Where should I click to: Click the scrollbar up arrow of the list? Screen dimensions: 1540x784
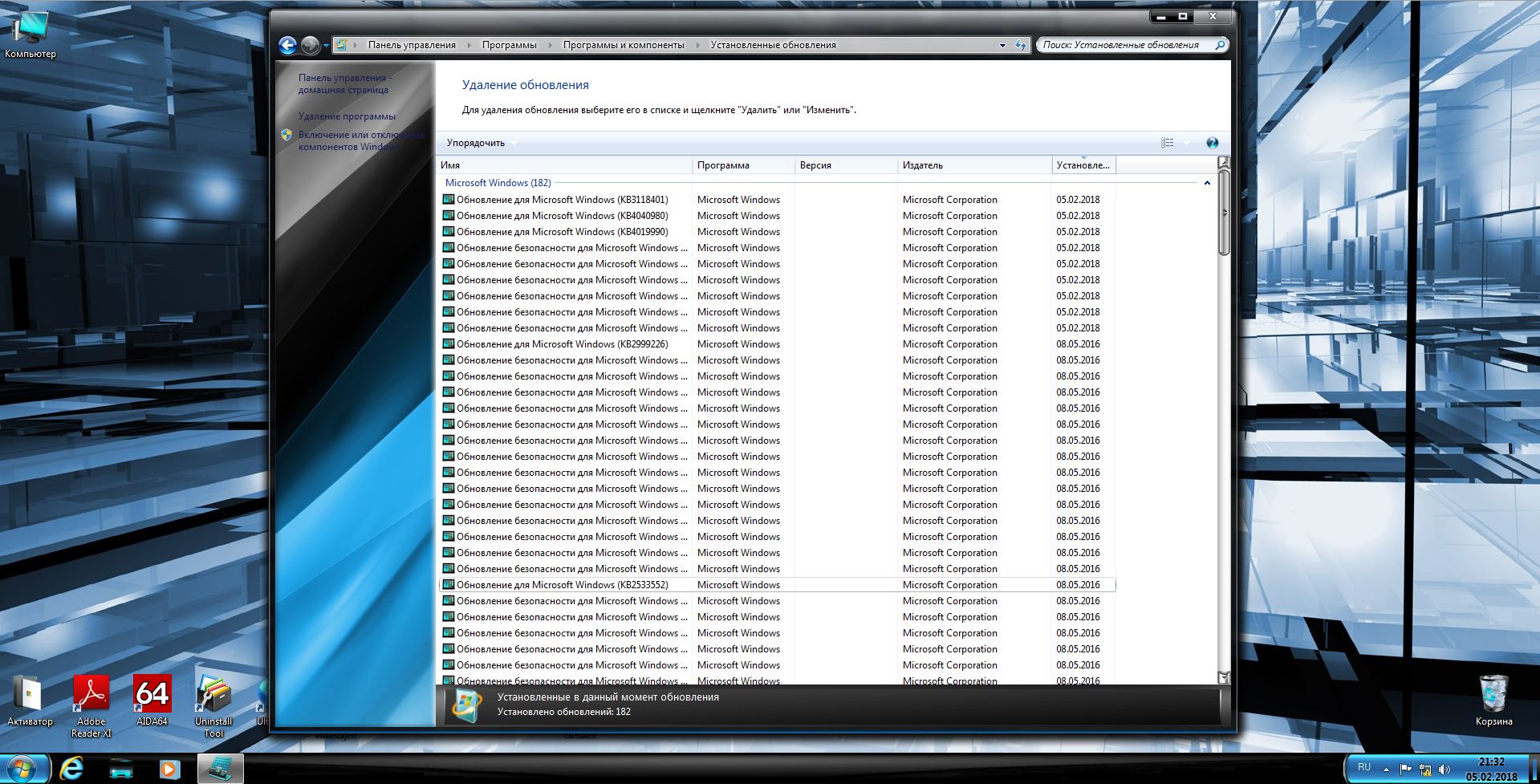(1224, 163)
